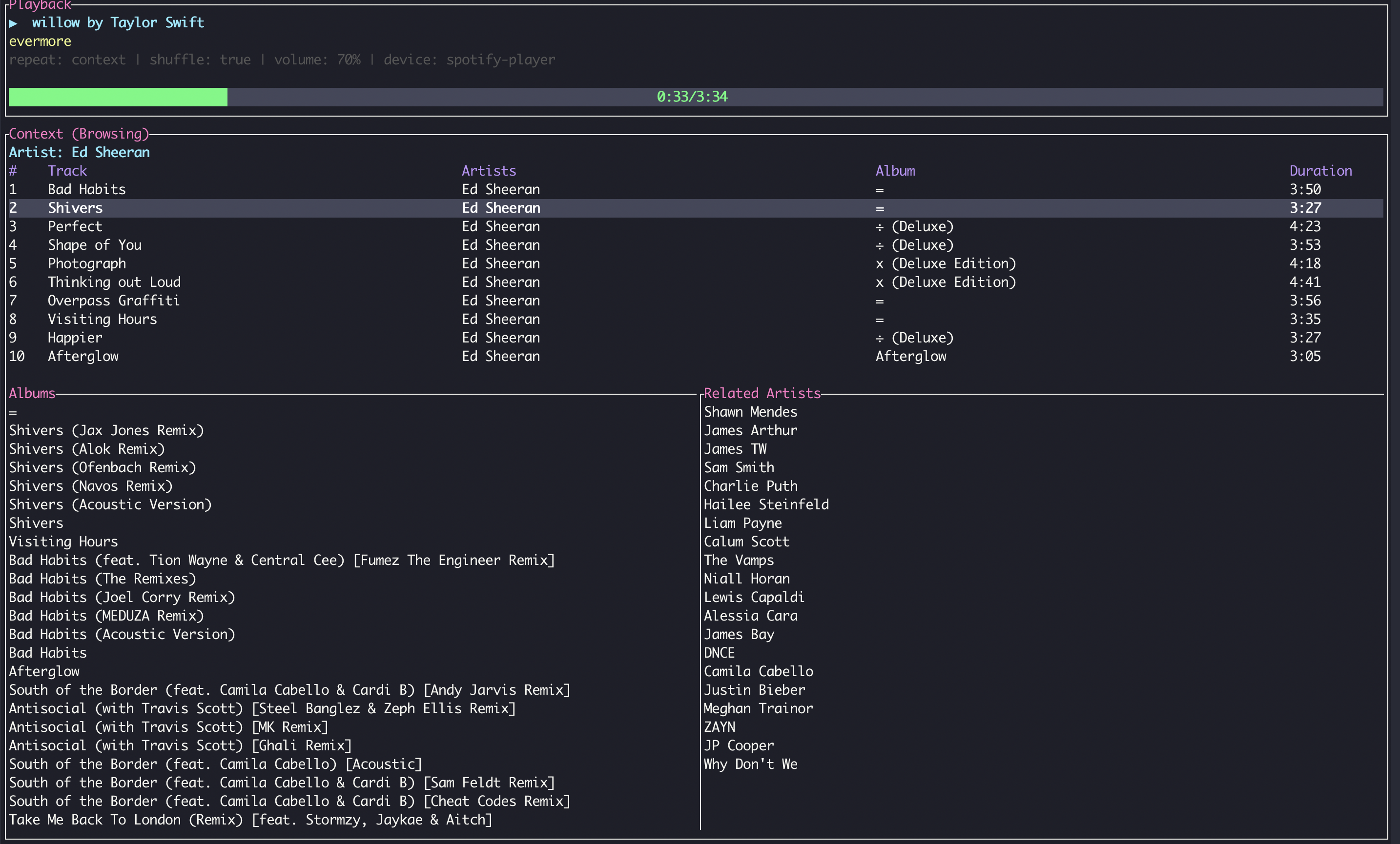
Task: Open related artist Alessia Cara
Action: (x=751, y=616)
